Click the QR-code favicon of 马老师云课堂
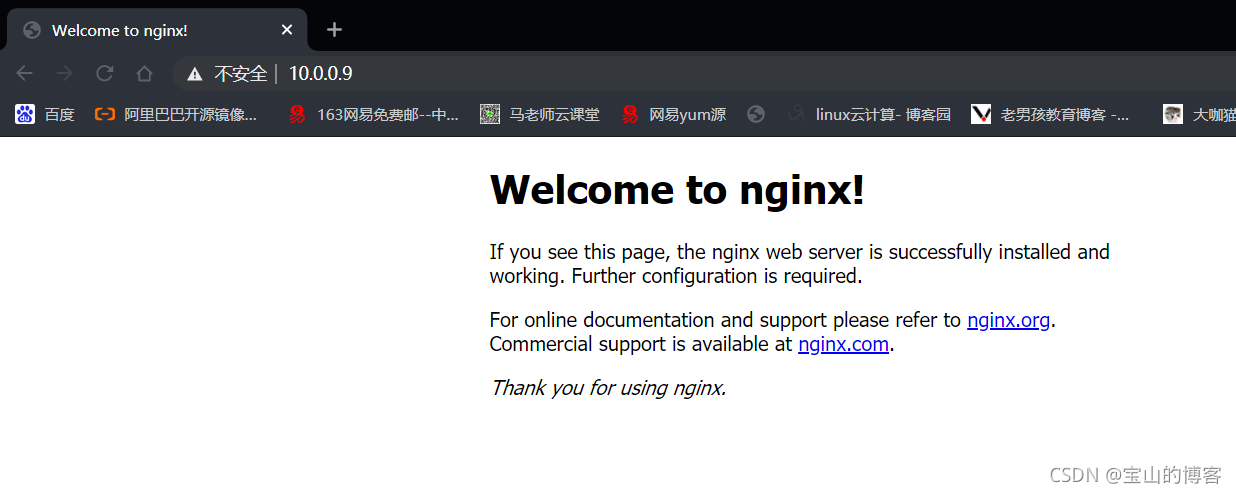This screenshot has height=493, width=1236. [x=489, y=114]
